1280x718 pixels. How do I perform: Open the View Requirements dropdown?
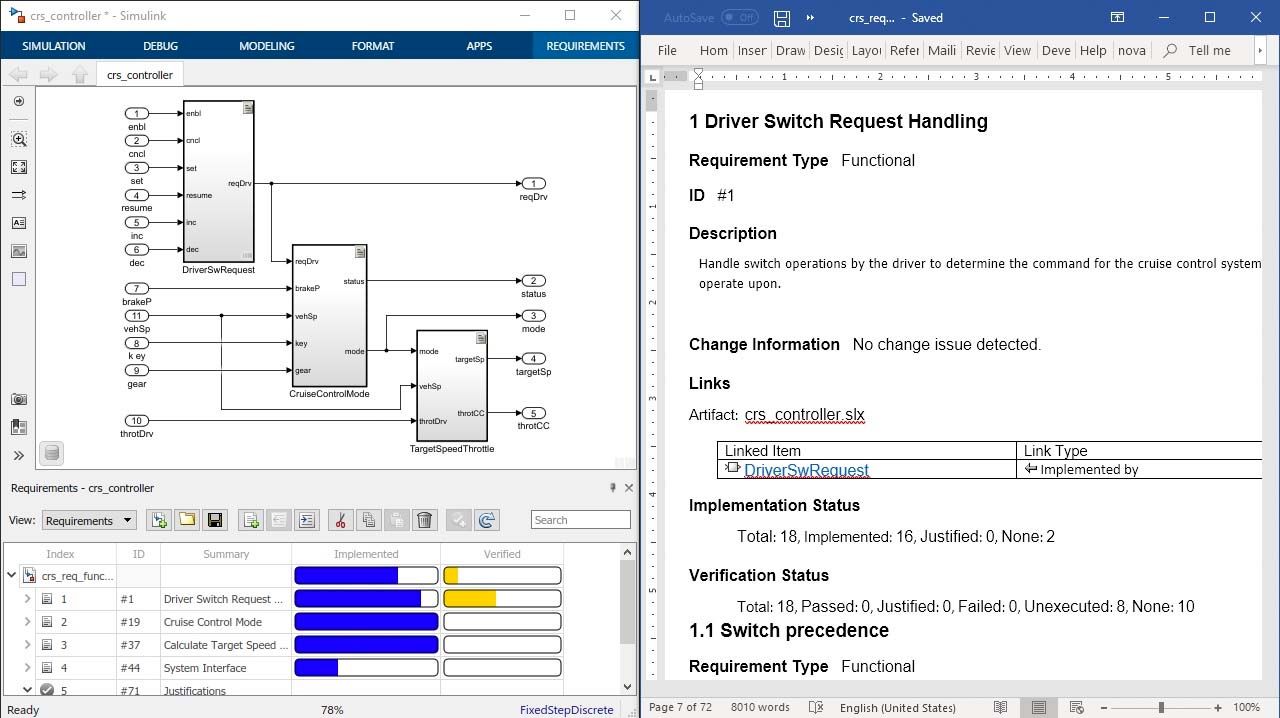(88, 520)
